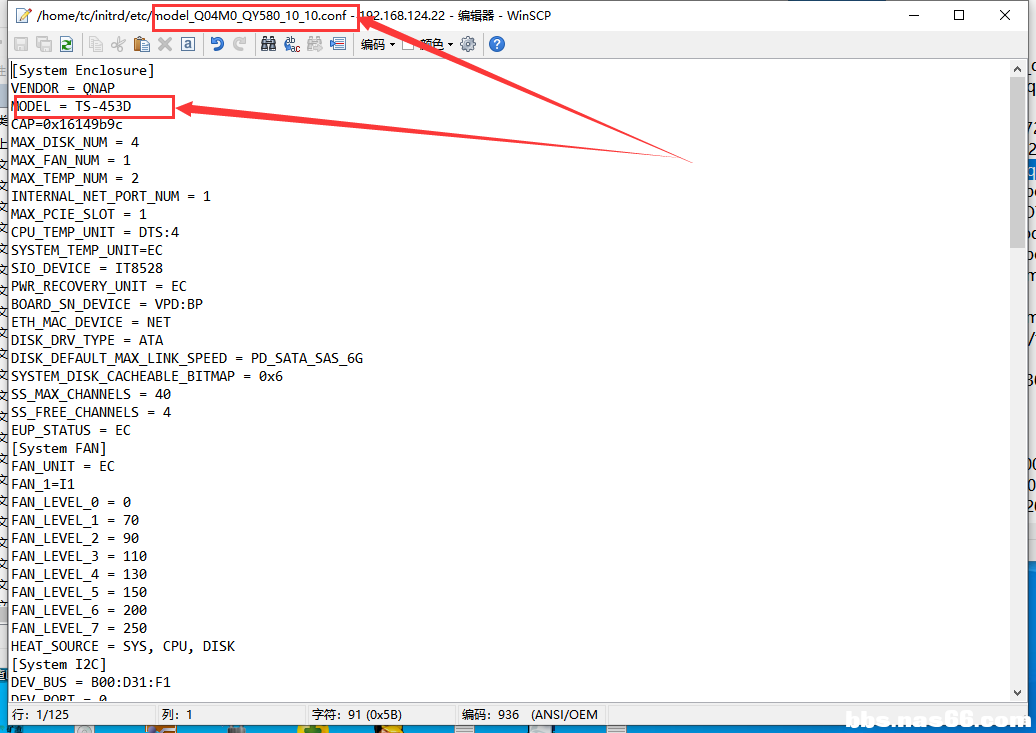The width and height of the screenshot is (1036, 733).
Task: Click the [System FAN] section line
Action: tap(58, 448)
